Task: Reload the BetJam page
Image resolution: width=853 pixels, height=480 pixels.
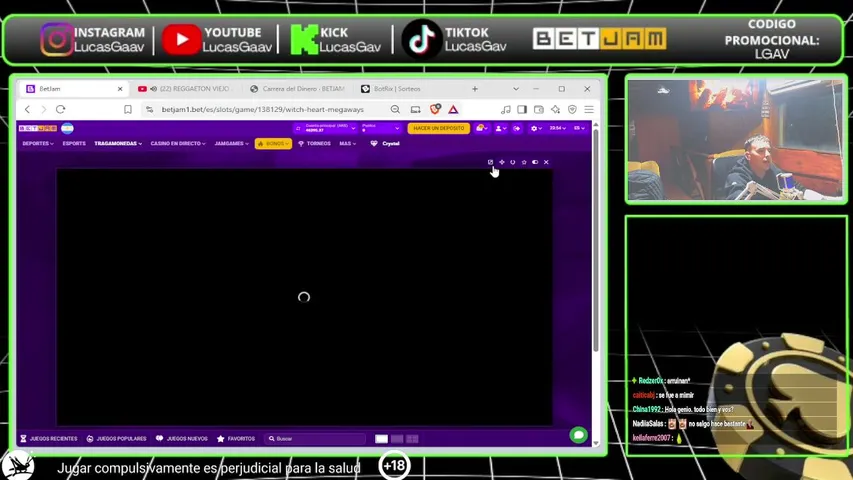Action: (x=60, y=109)
